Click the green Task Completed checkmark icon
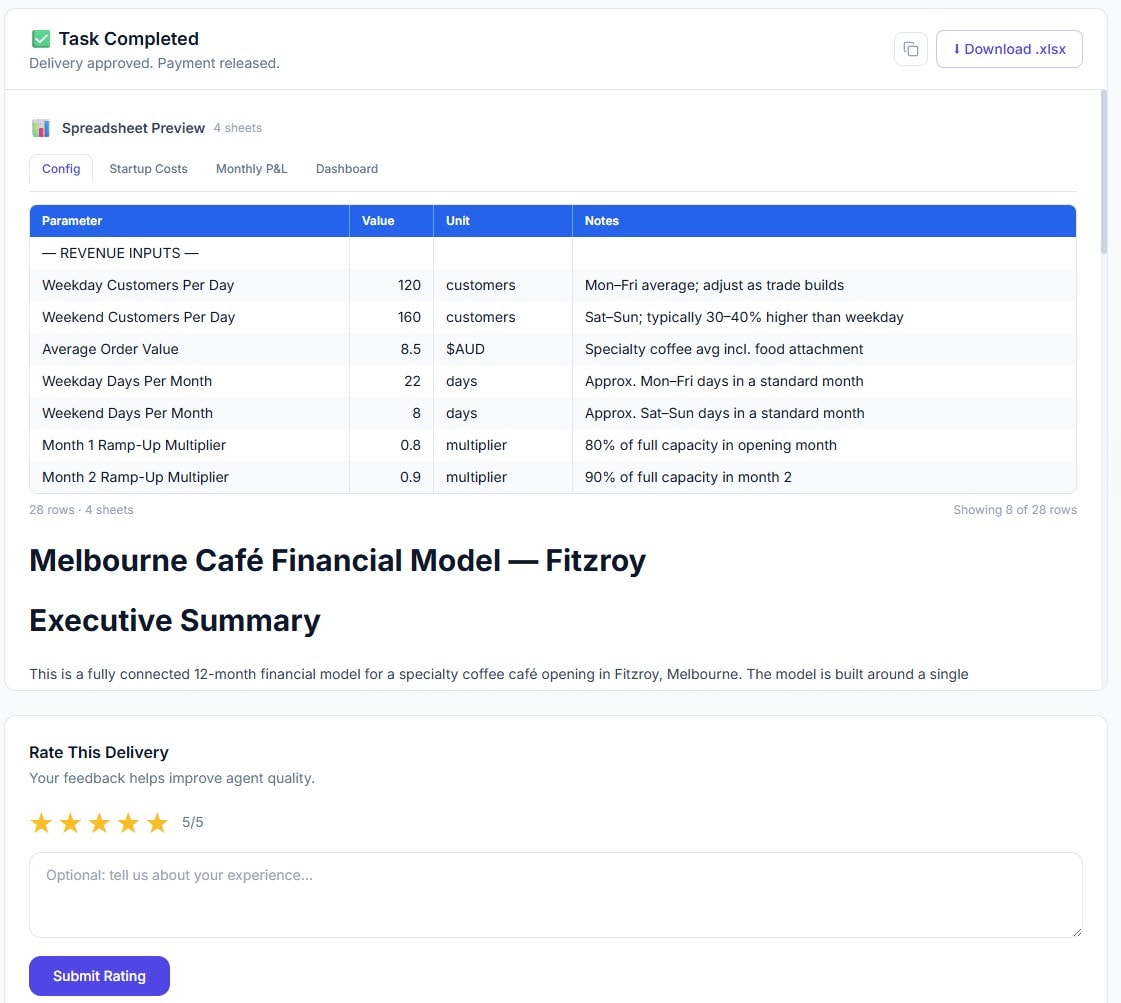The width and height of the screenshot is (1121, 1003). coord(40,38)
